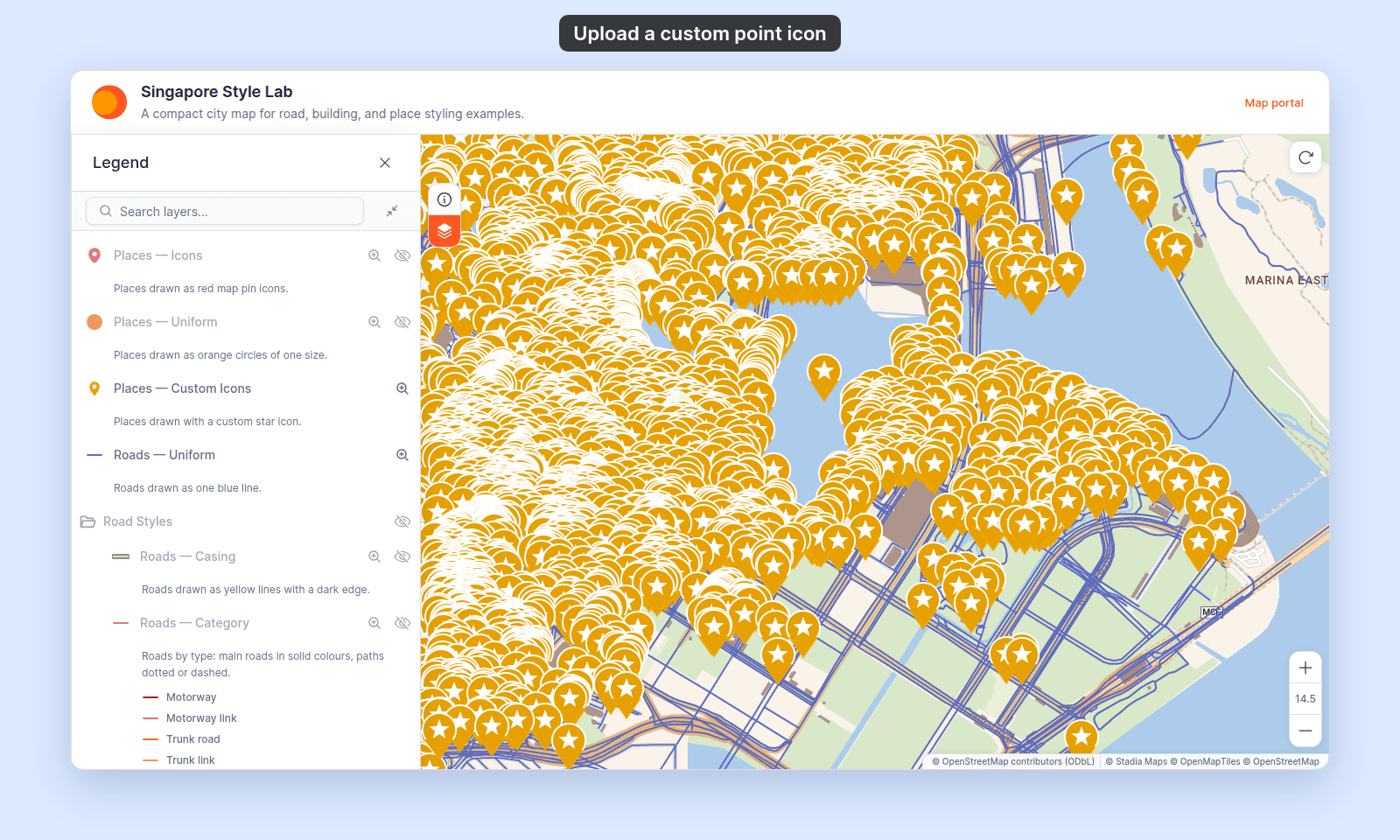Show the Roads — Category layer
1400x840 pixels.
pos(402,623)
